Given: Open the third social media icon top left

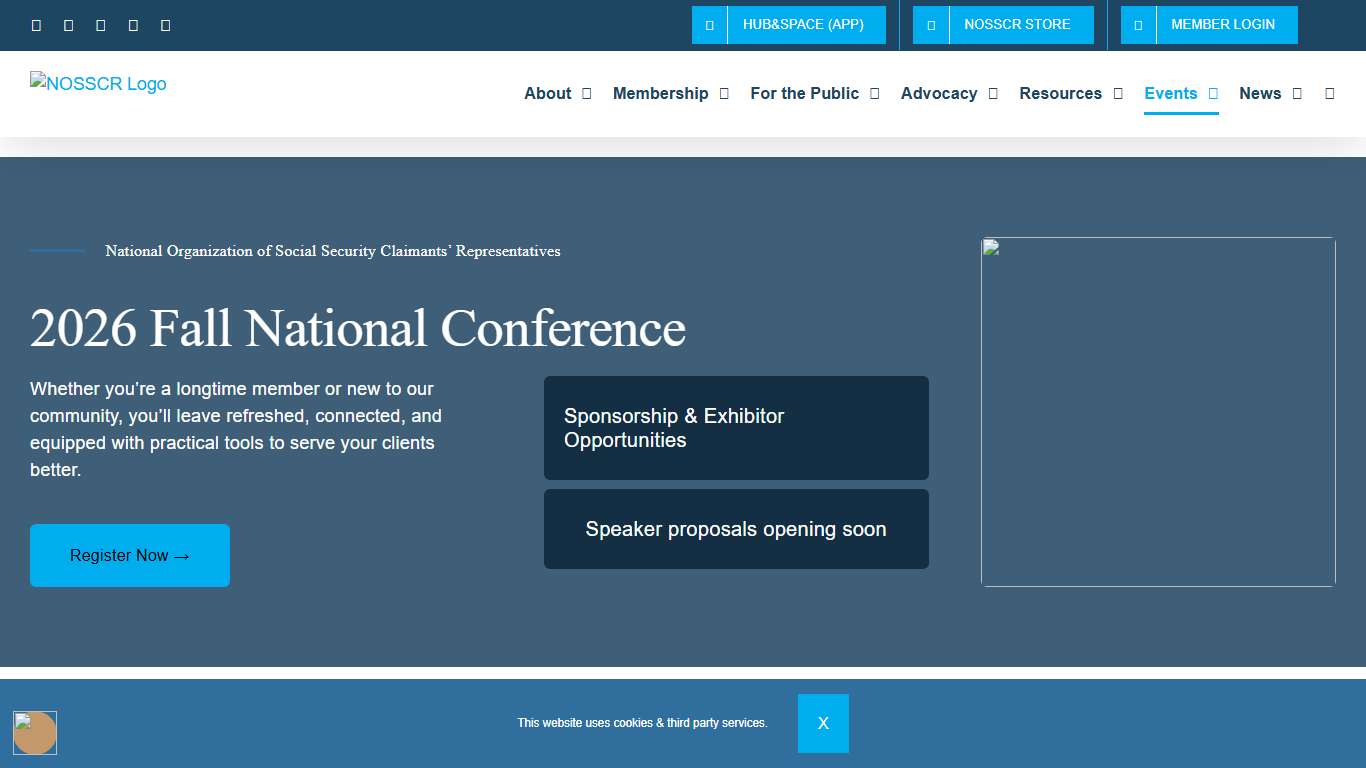Looking at the screenshot, I should [x=100, y=25].
